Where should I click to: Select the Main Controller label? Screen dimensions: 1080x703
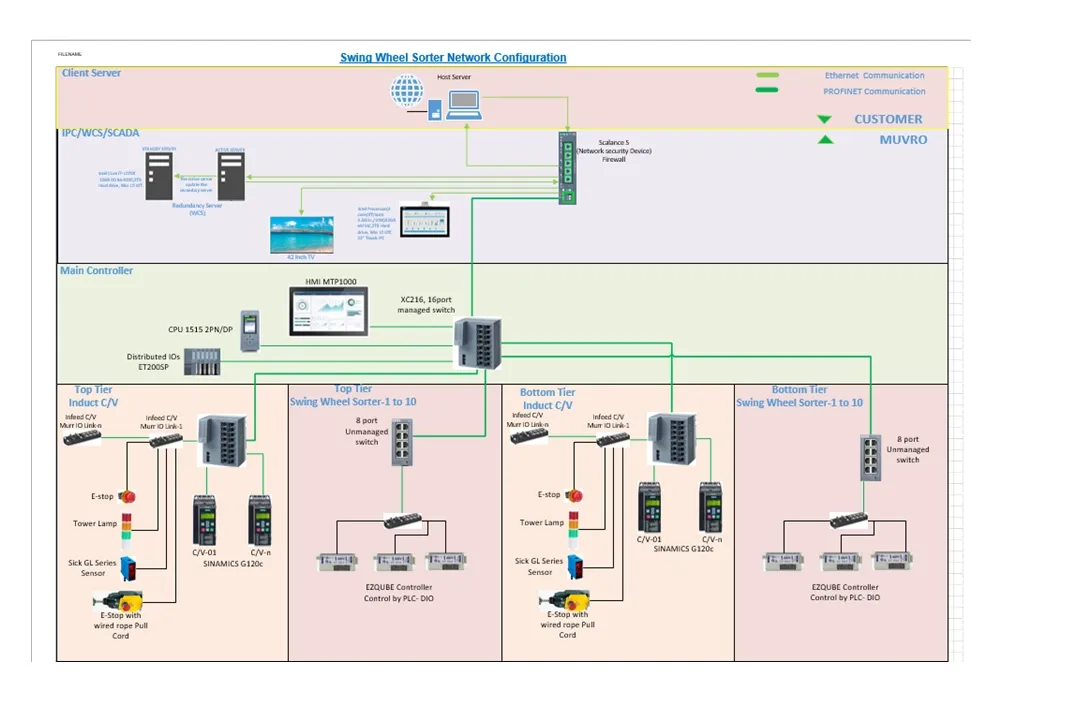point(96,271)
